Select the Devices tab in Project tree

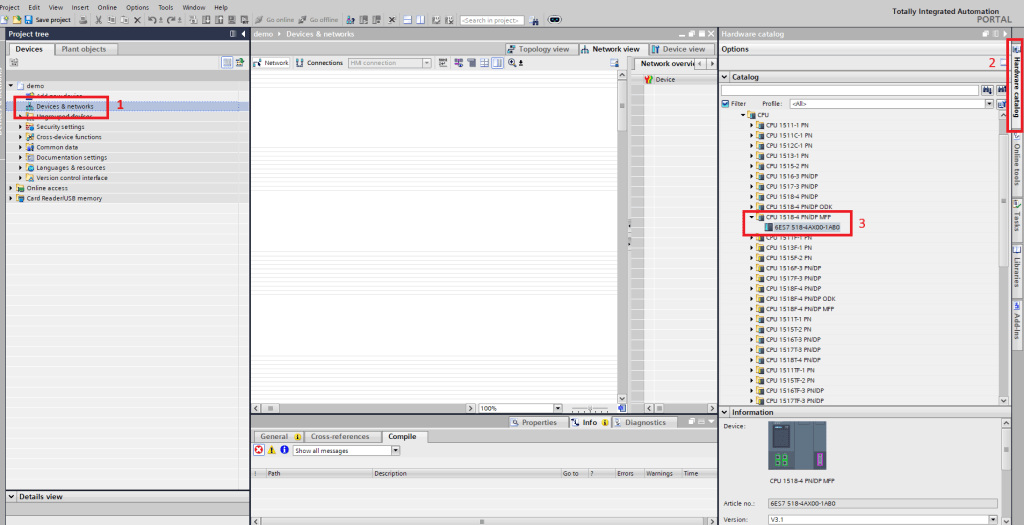[x=29, y=49]
